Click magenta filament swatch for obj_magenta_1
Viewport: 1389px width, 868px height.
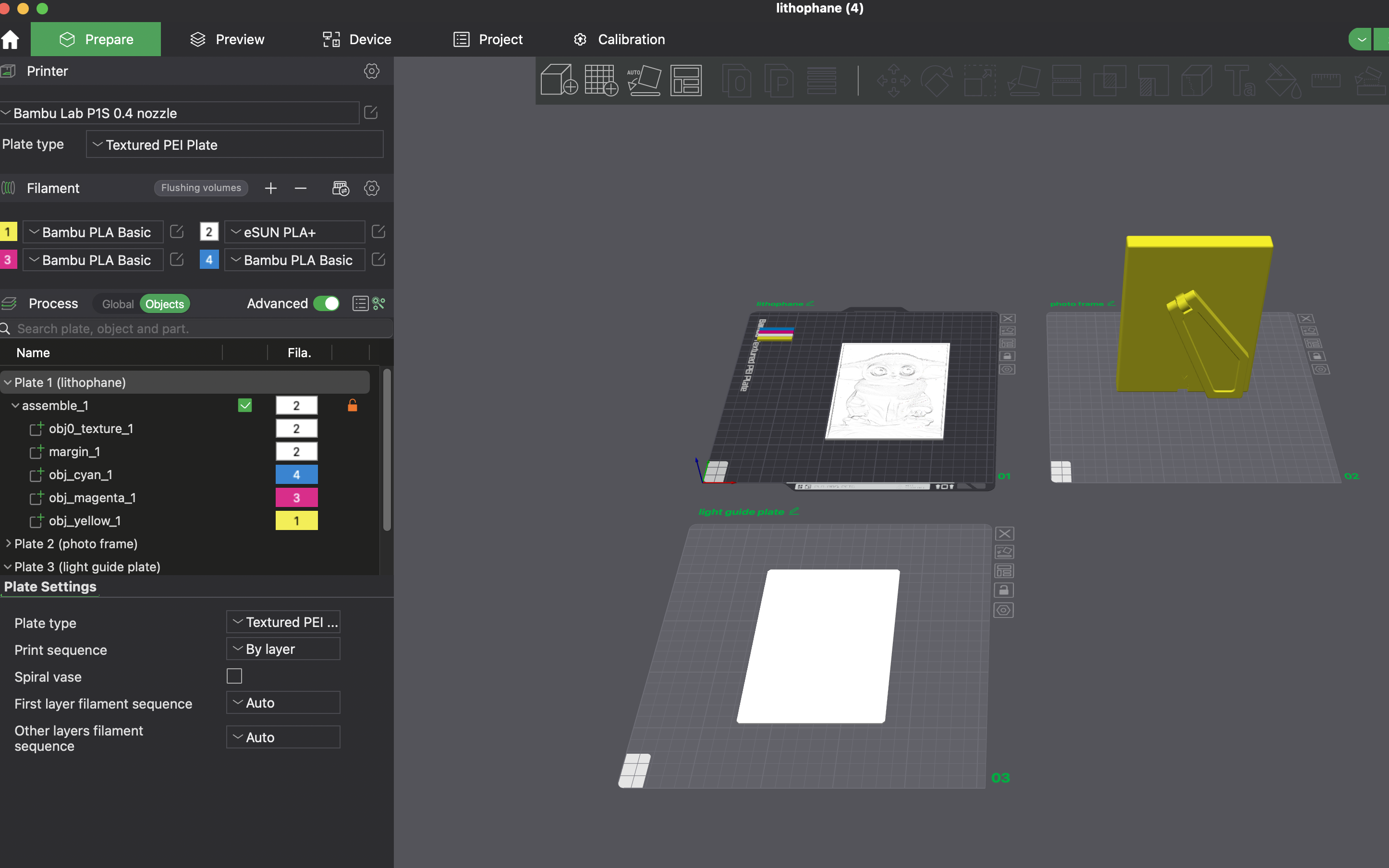pyautogui.click(x=296, y=498)
